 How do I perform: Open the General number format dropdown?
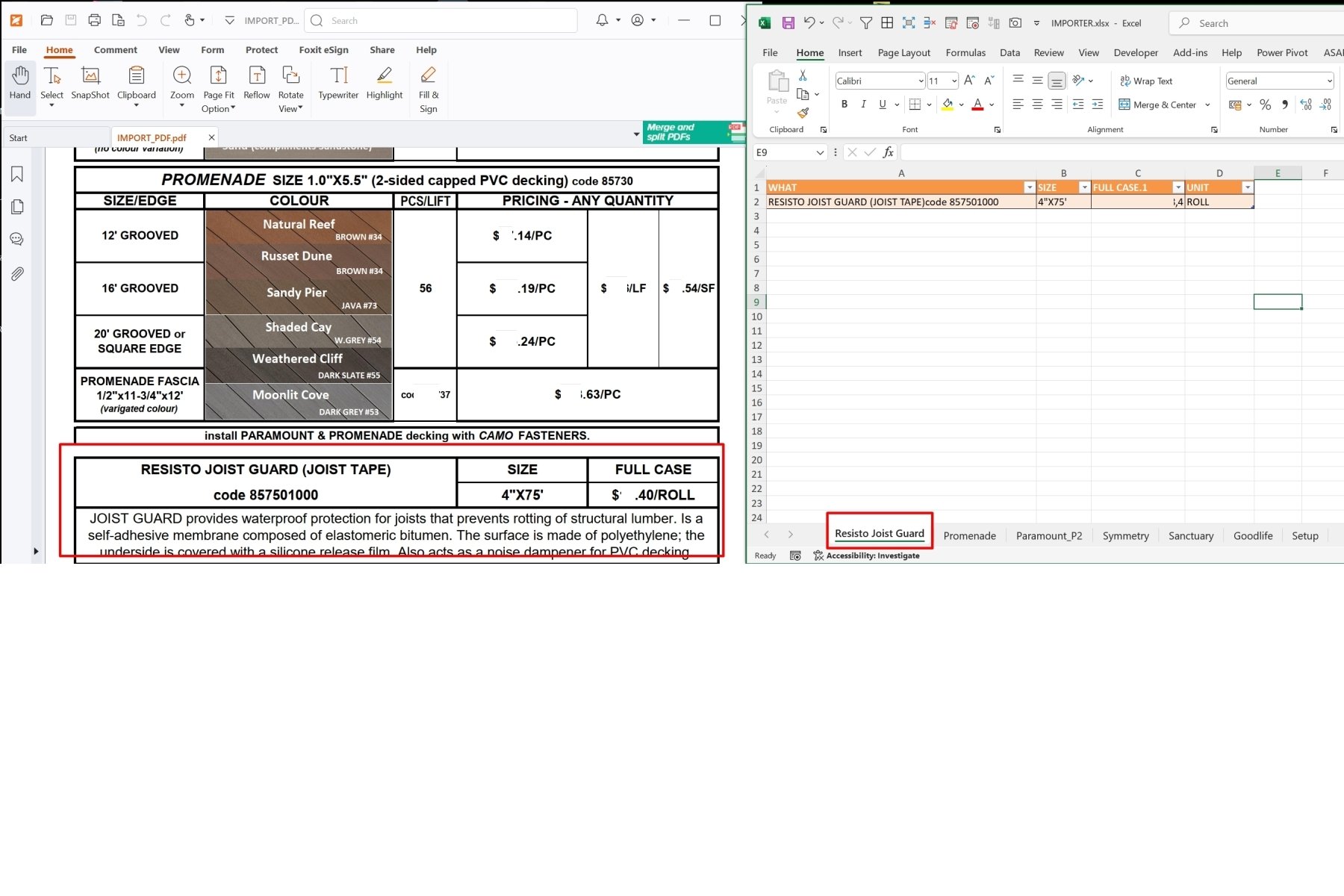tap(1329, 81)
